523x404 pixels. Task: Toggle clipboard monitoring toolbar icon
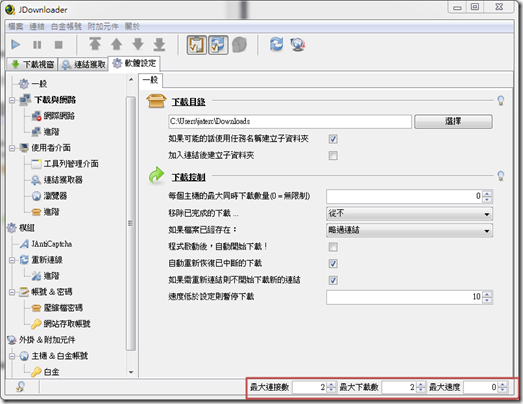coord(196,45)
